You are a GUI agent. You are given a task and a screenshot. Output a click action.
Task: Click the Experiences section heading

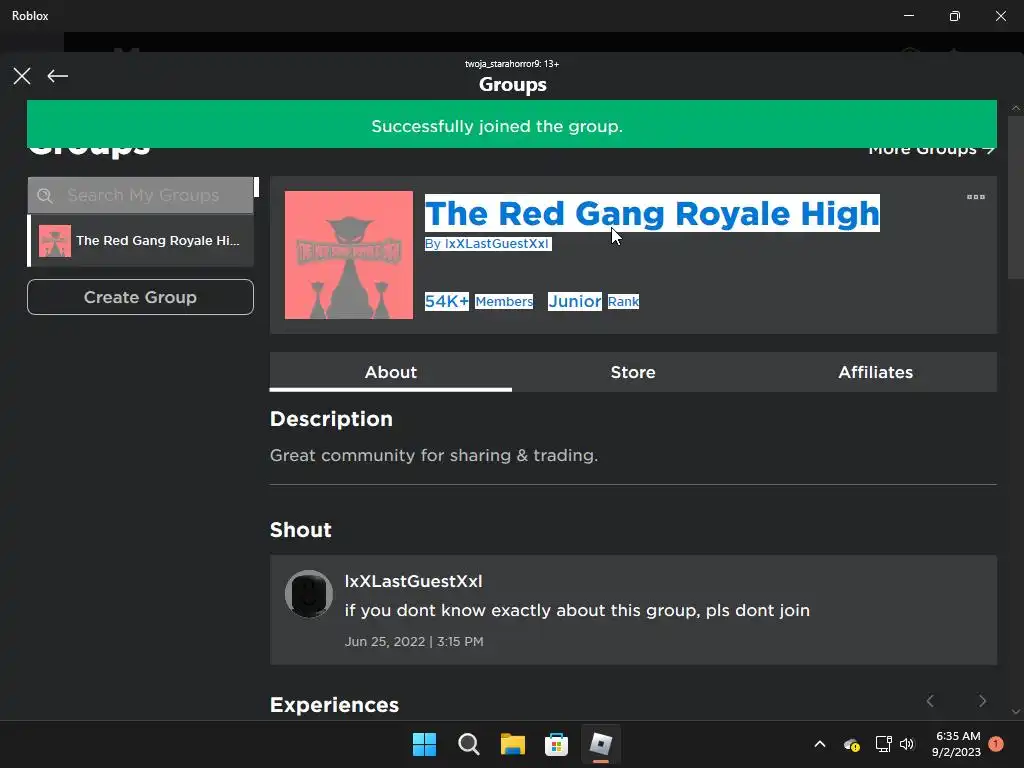(x=334, y=705)
